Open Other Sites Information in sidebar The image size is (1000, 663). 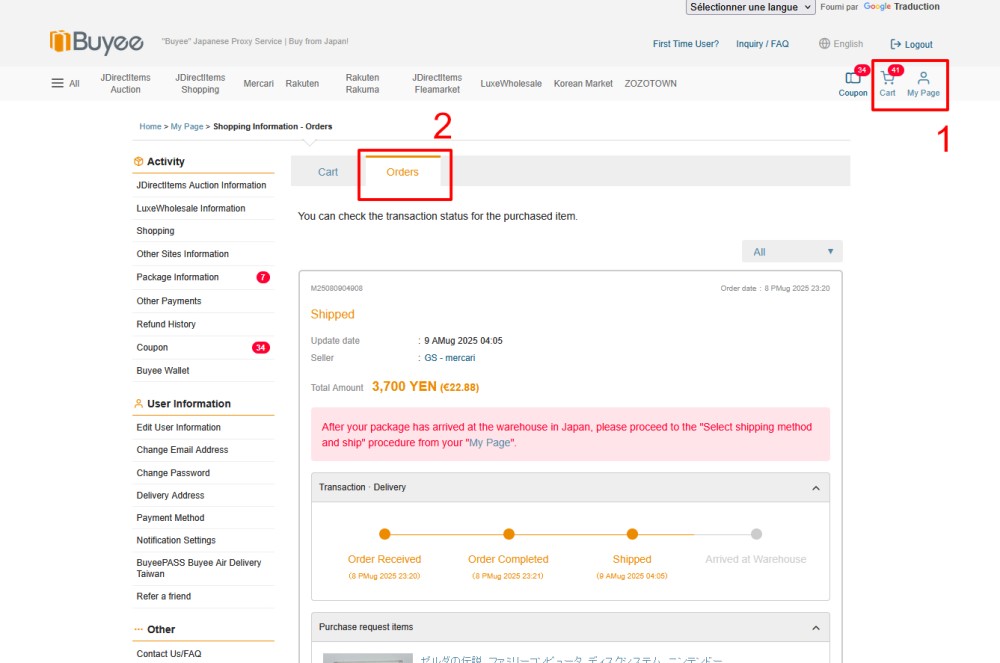182,254
